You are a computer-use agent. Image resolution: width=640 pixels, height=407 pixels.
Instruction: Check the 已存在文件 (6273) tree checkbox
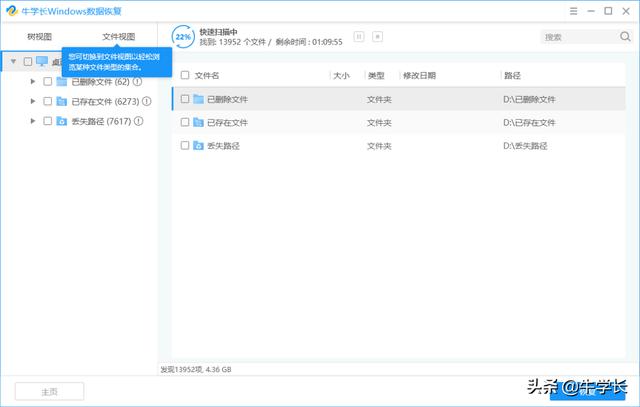(x=47, y=101)
